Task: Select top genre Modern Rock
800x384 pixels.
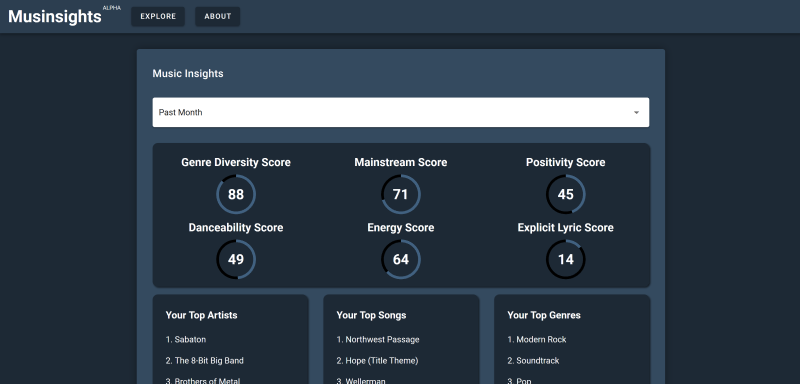Action: click(x=537, y=339)
